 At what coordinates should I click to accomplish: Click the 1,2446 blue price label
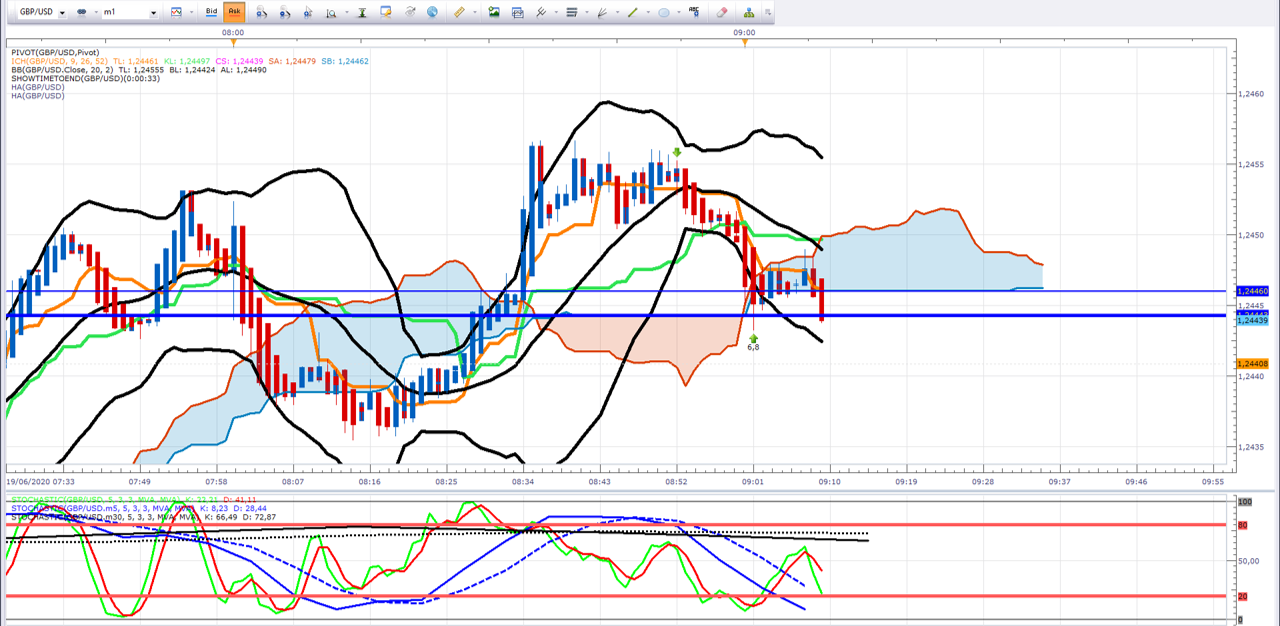[x=1253, y=290]
